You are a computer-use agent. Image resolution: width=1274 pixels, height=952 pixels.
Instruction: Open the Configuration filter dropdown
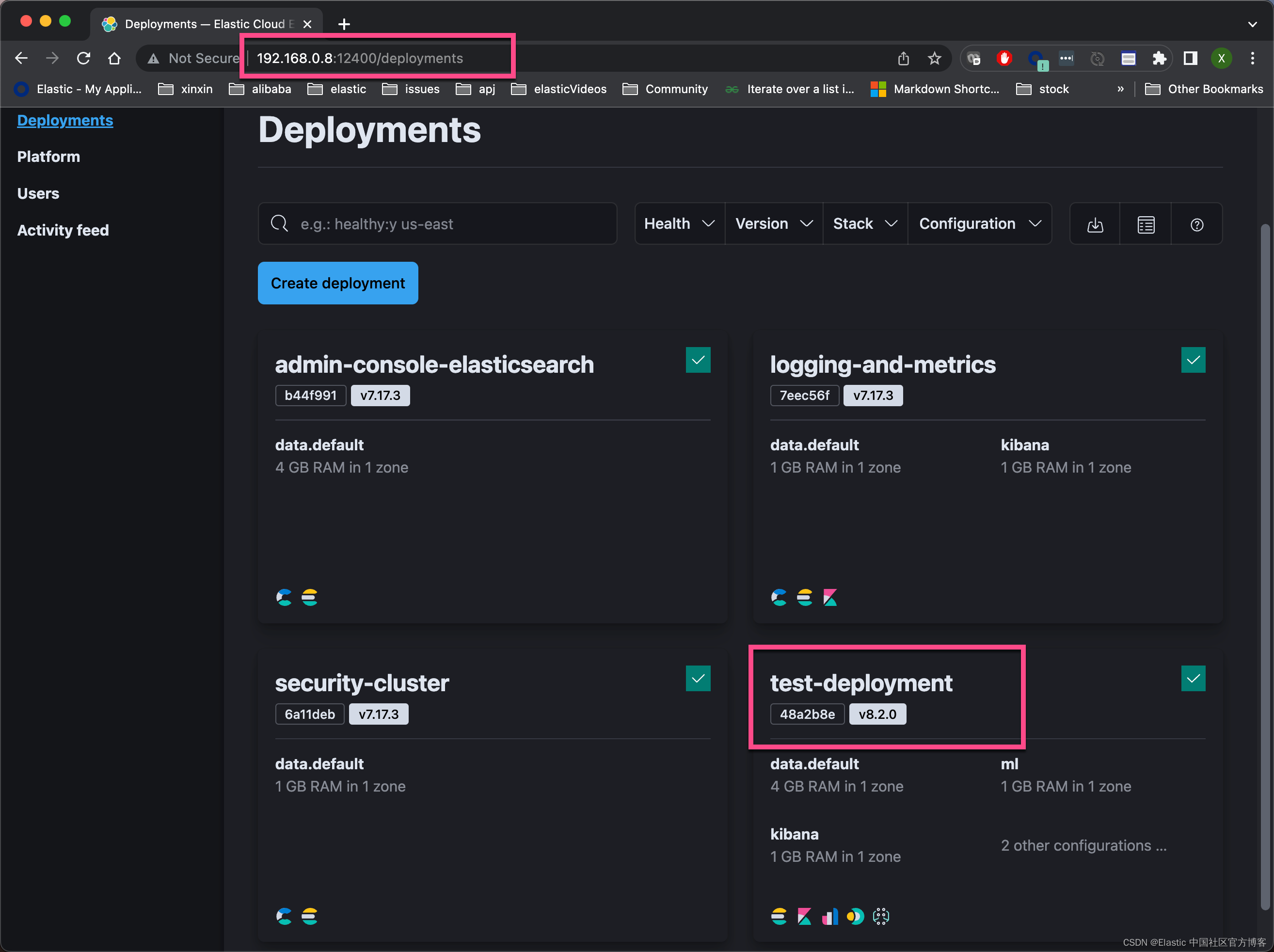[980, 223]
